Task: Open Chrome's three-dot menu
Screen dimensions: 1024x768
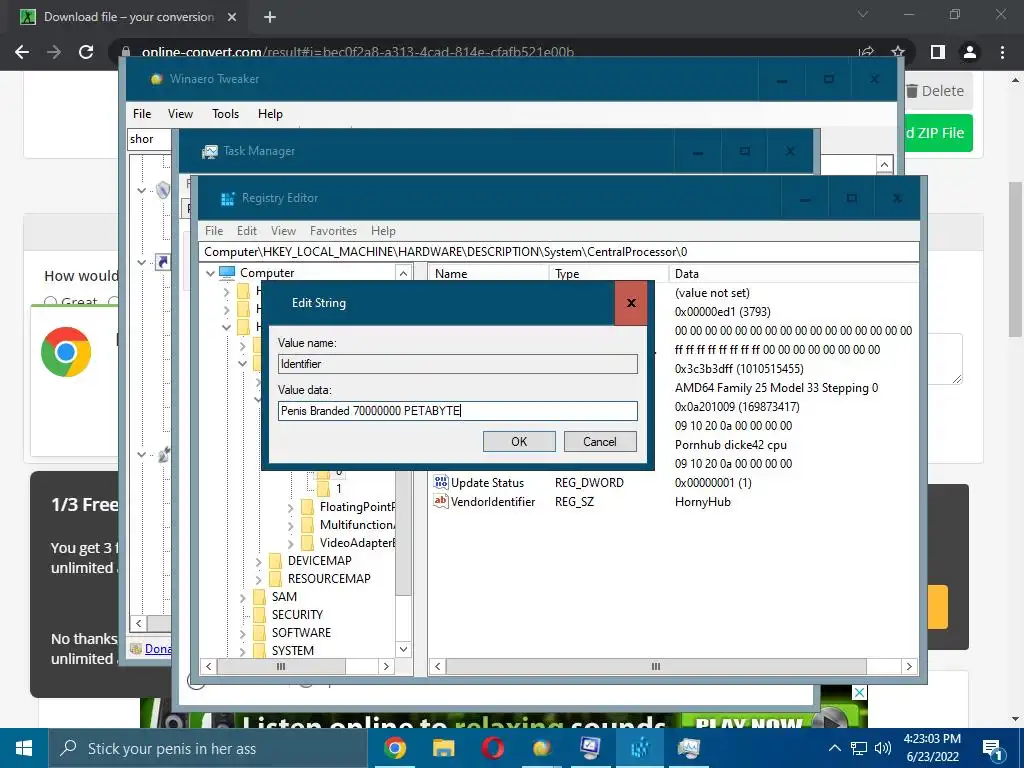Action: (x=1002, y=52)
